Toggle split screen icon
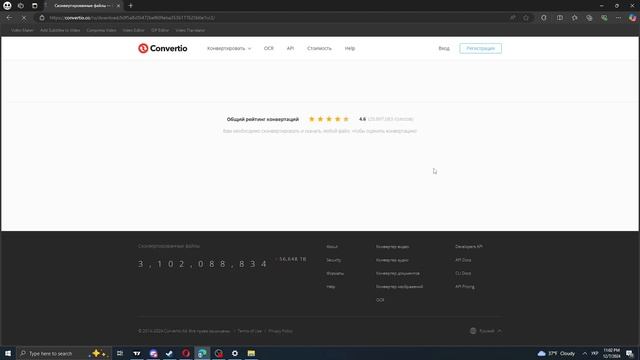This screenshot has width=640, height=360. pos(560,18)
